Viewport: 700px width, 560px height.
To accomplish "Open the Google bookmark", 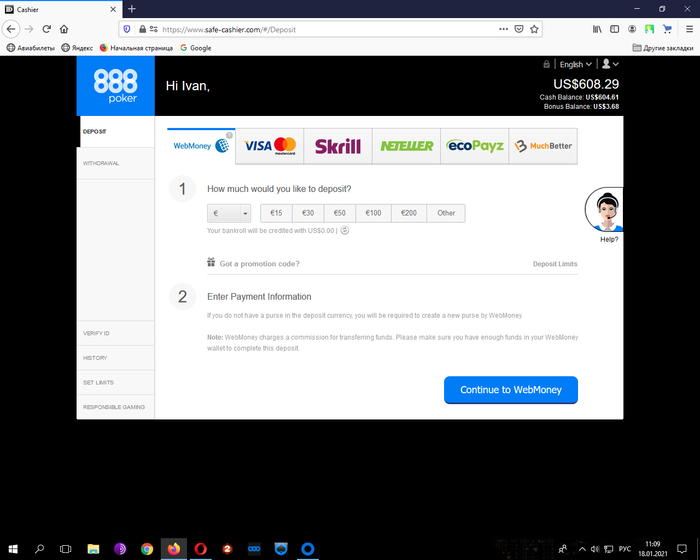I will (196, 48).
